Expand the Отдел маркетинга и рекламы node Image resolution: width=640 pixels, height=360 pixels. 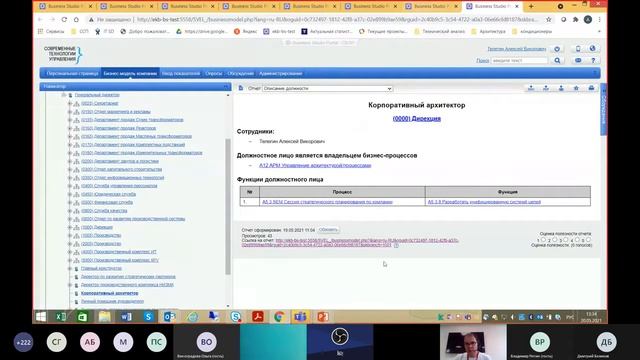click(70, 112)
